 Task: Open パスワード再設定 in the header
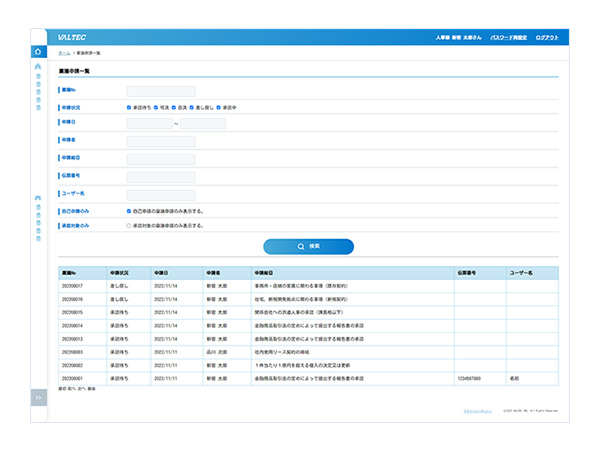pyautogui.click(x=507, y=36)
